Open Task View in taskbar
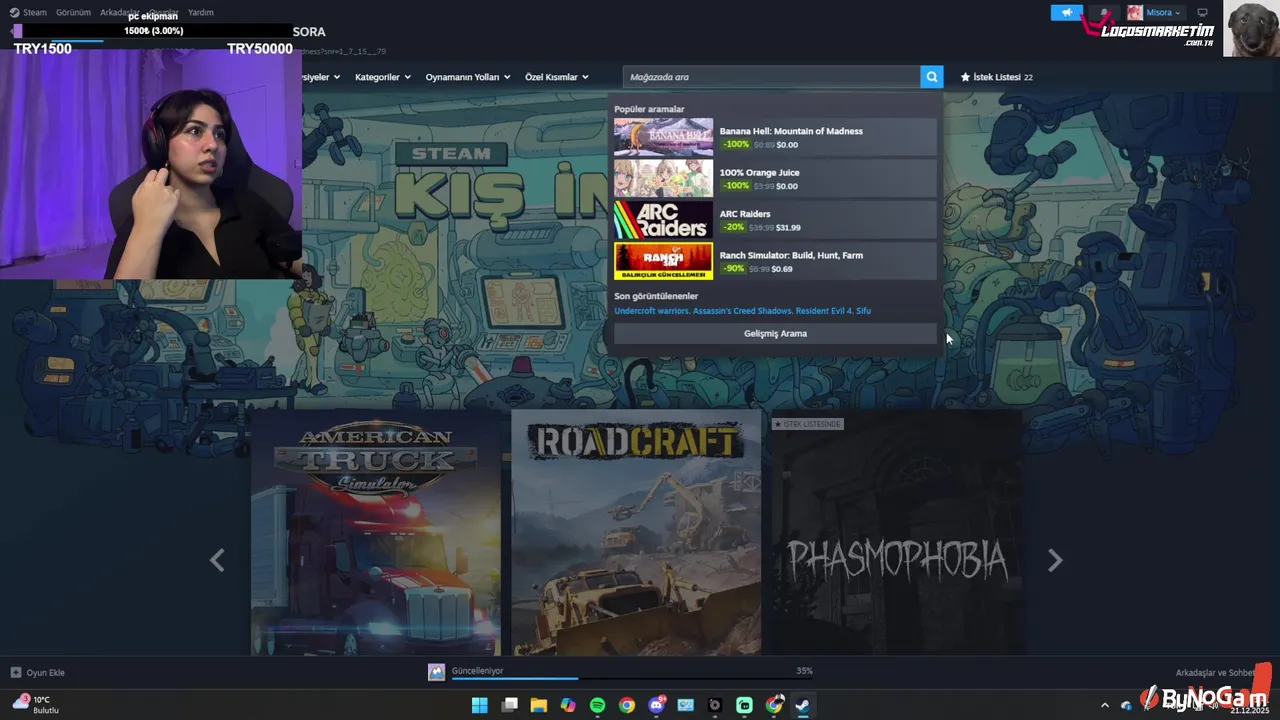1280x720 pixels. pos(509,705)
